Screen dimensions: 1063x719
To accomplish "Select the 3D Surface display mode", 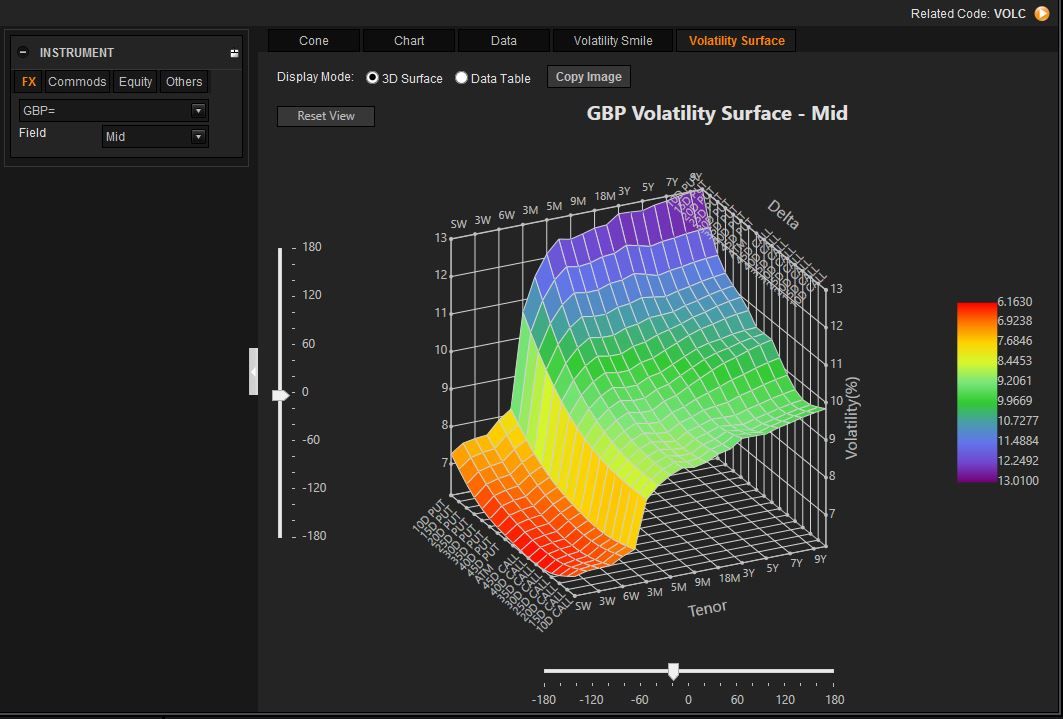I will pos(372,78).
